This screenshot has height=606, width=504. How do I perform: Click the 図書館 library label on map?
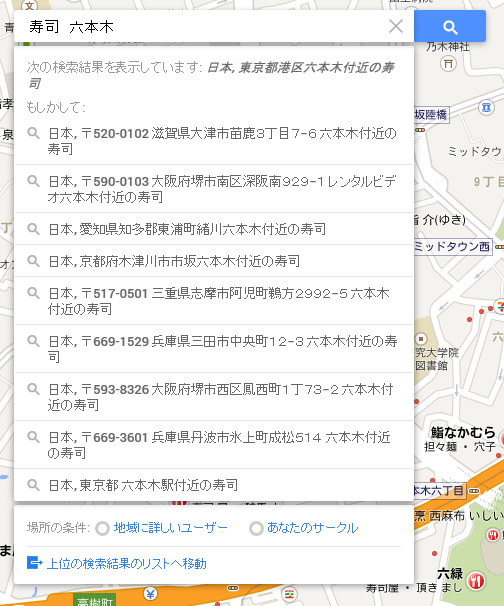coord(431,366)
